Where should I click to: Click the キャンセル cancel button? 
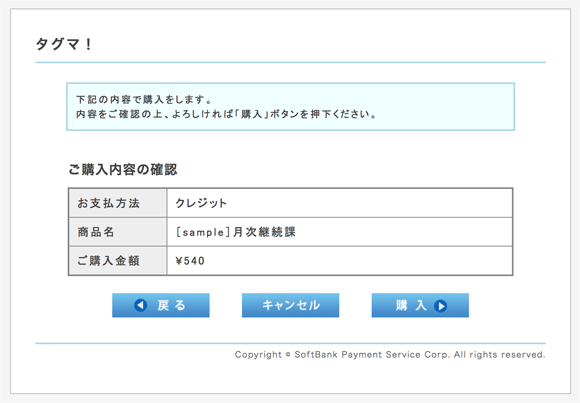(290, 305)
